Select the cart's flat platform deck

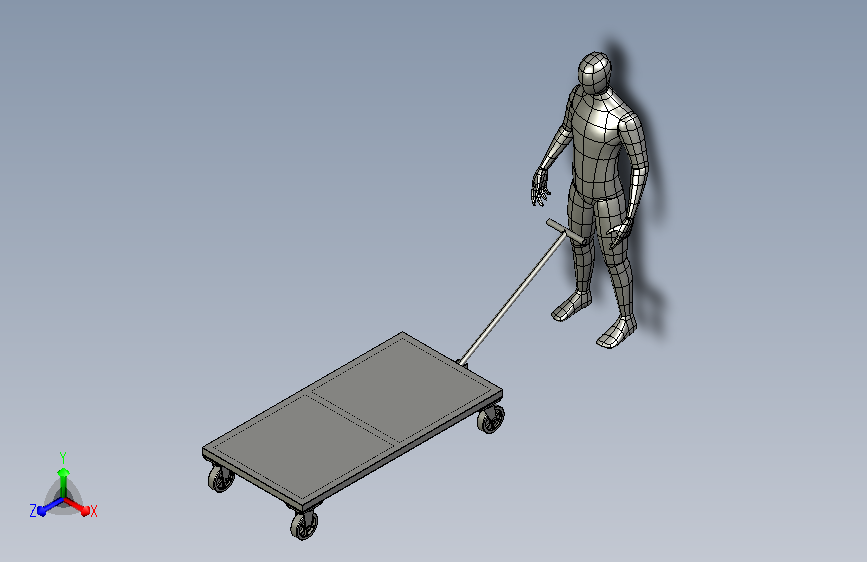tap(352, 419)
